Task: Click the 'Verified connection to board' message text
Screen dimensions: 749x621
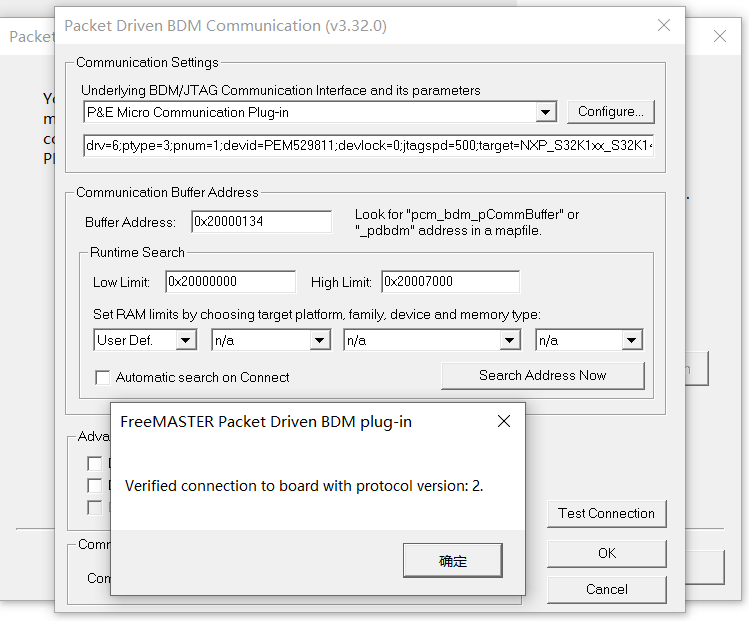Action: (x=304, y=486)
